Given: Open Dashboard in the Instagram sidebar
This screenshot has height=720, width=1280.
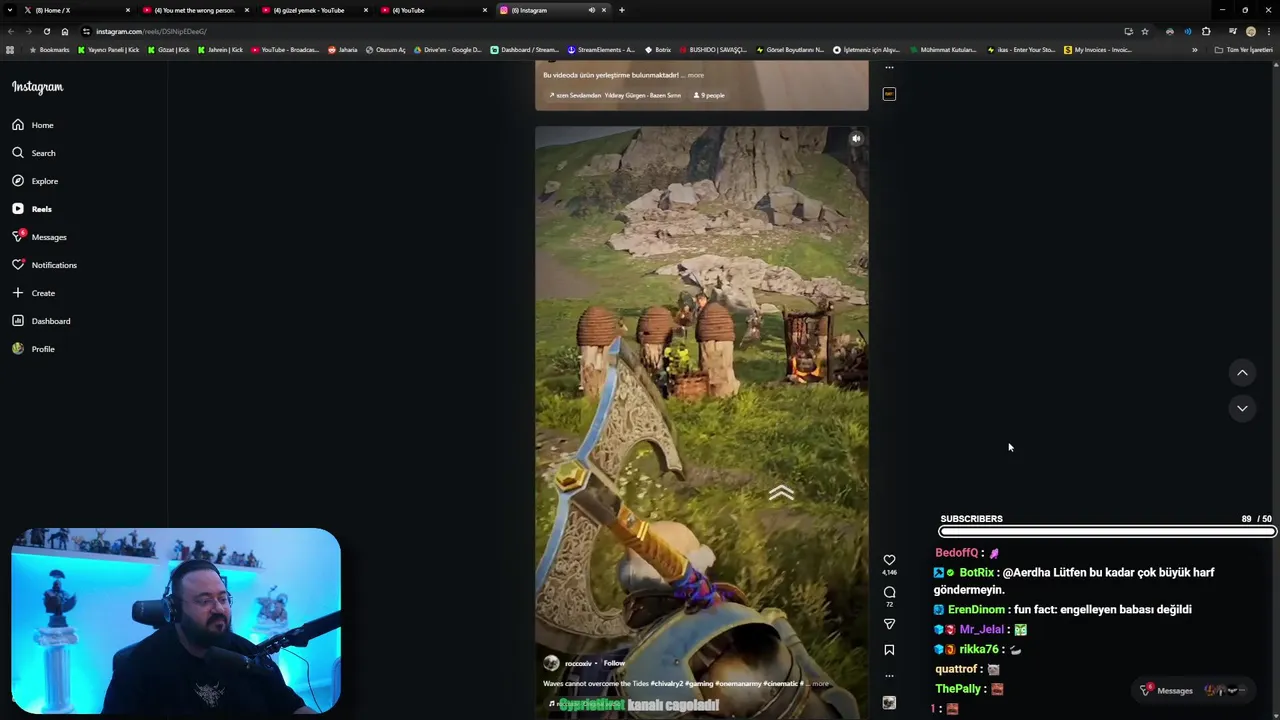Looking at the screenshot, I should [x=41, y=321].
